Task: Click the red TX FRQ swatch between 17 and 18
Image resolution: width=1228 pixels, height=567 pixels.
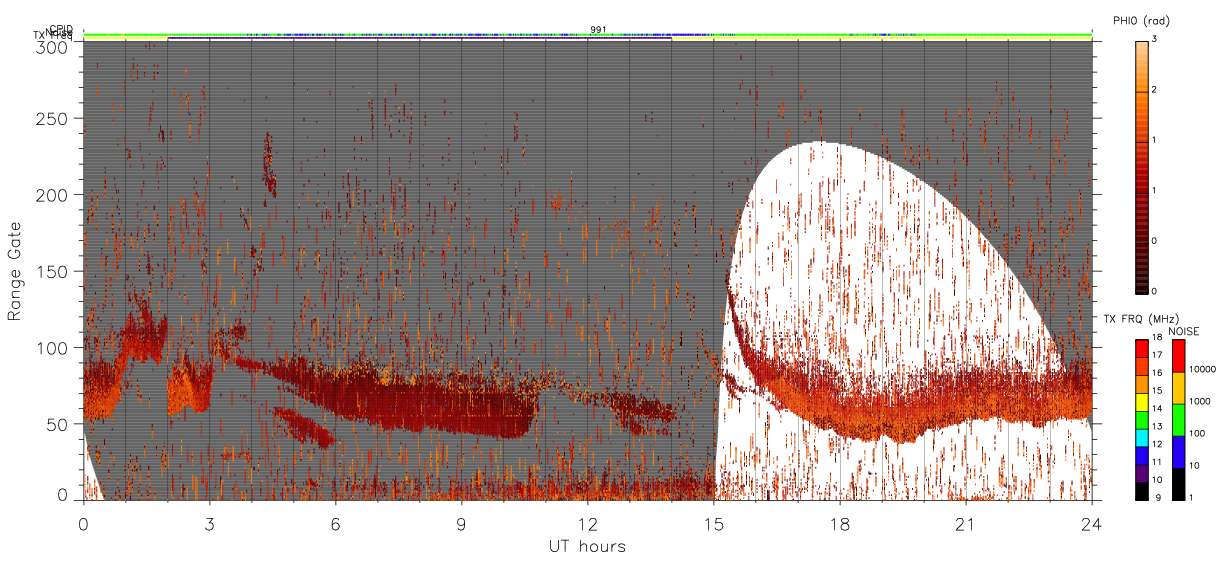Action: tap(1141, 348)
